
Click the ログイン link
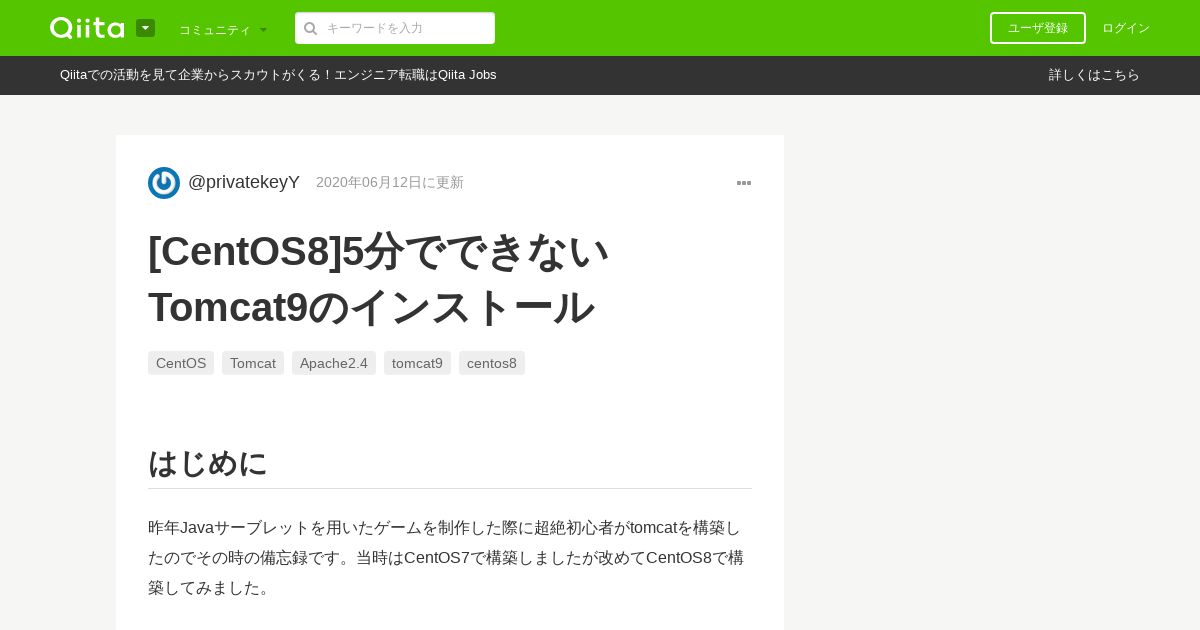(1126, 28)
